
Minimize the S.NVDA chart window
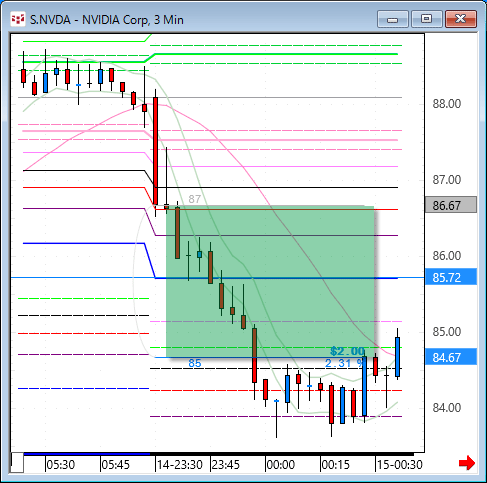[x=393, y=19]
